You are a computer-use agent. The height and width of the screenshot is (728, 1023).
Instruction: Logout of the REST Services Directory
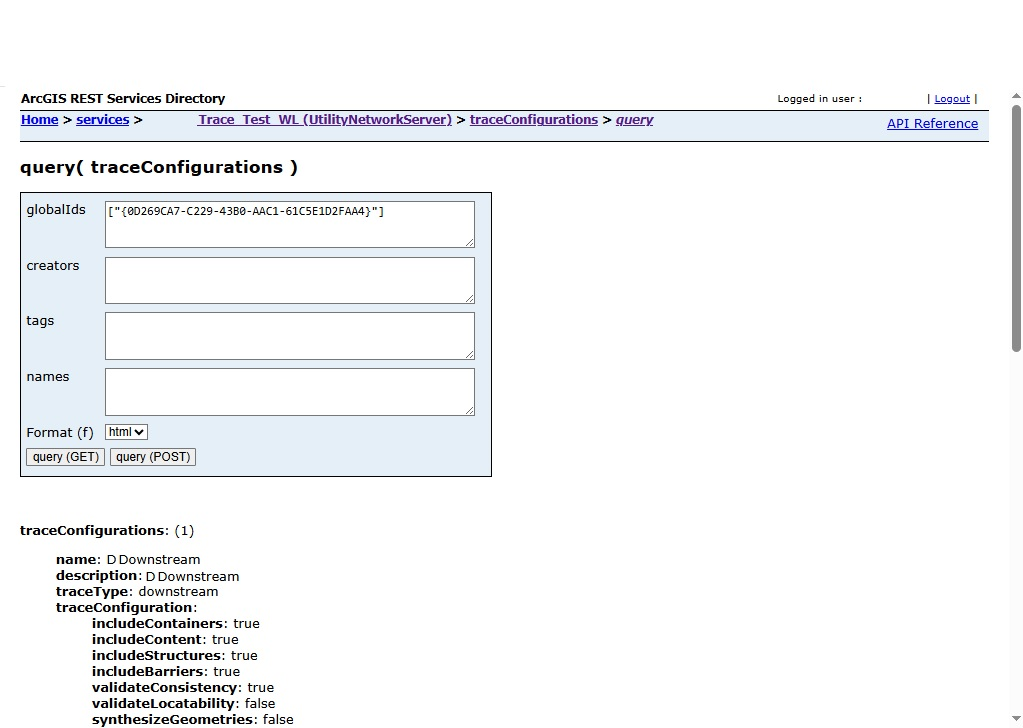click(x=950, y=98)
